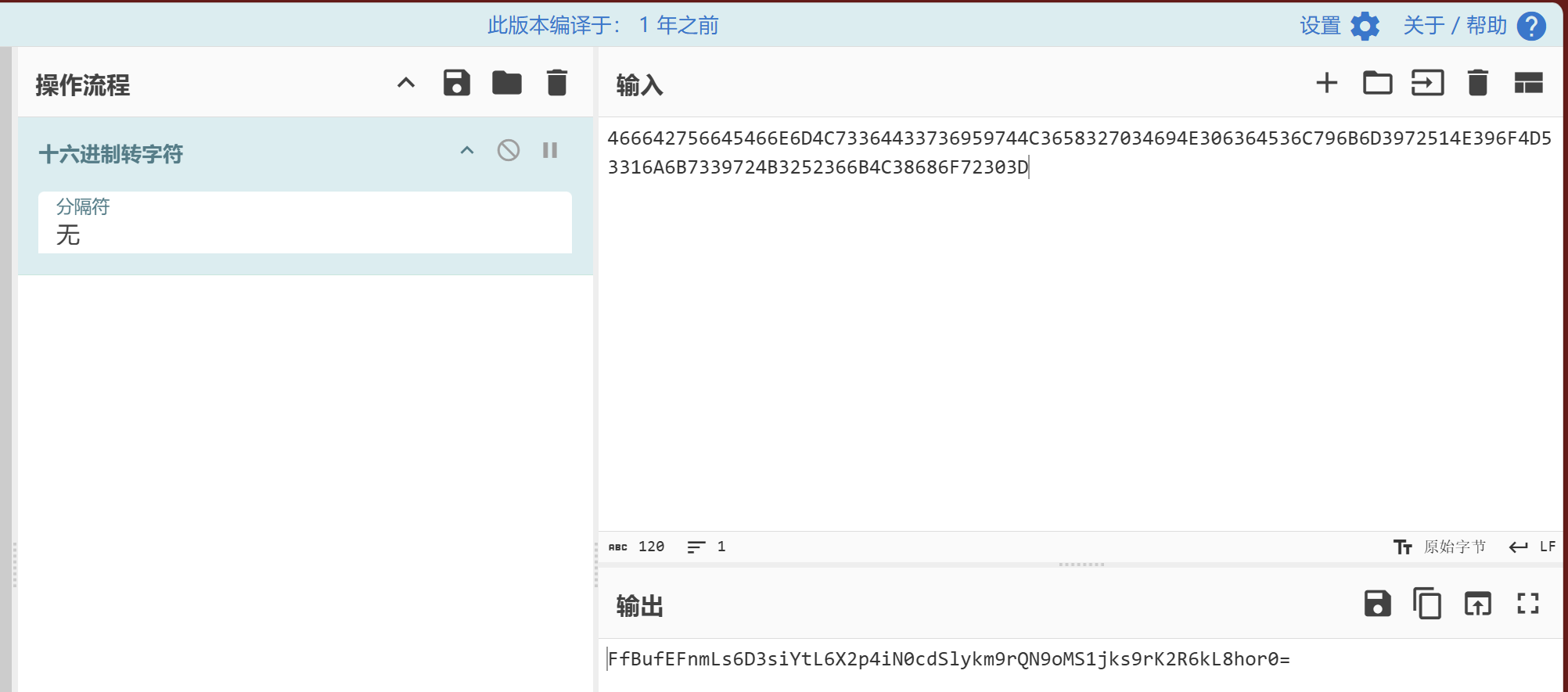The width and height of the screenshot is (1568, 692).
Task: Save the output to a file
Action: click(x=1377, y=604)
